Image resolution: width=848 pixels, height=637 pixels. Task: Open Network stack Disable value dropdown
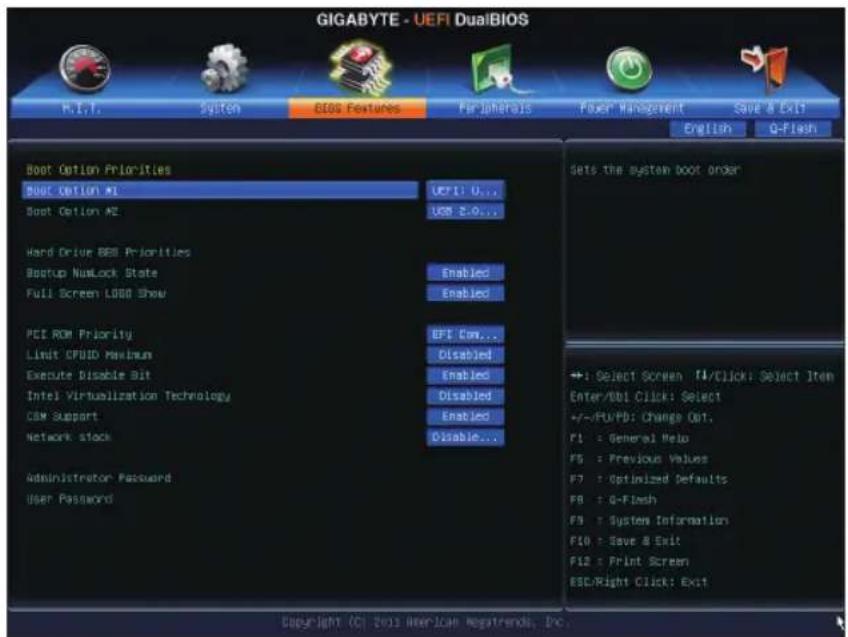pyautogui.click(x=465, y=437)
